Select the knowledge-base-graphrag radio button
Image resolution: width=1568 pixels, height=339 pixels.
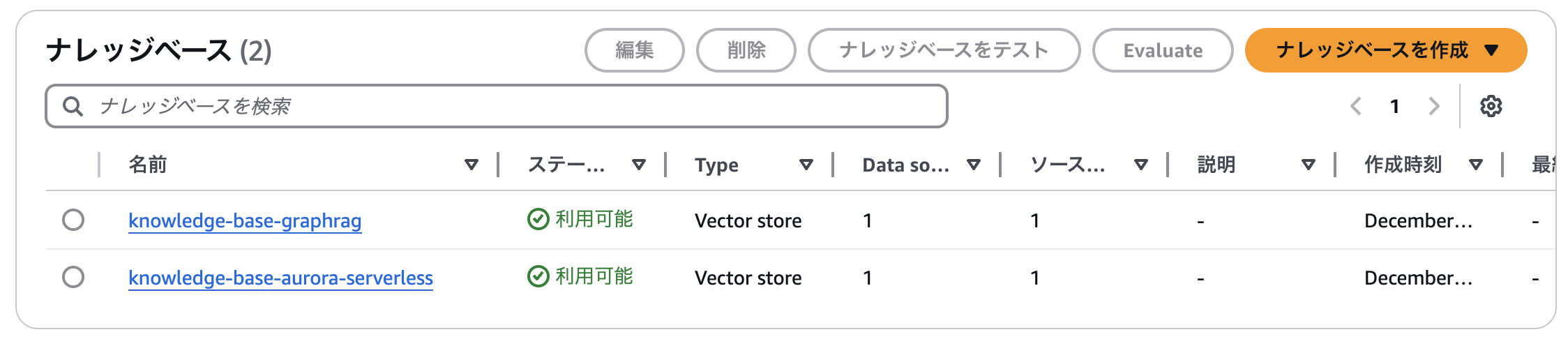tap(73, 220)
